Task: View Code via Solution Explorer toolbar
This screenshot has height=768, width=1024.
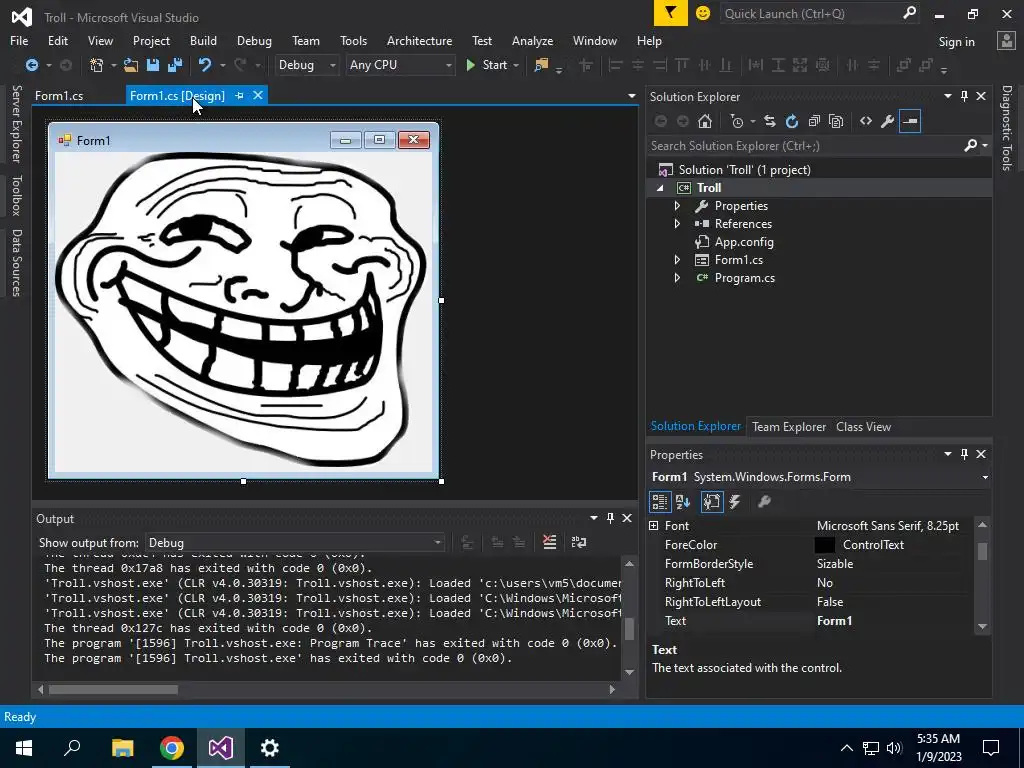Action: (866, 121)
